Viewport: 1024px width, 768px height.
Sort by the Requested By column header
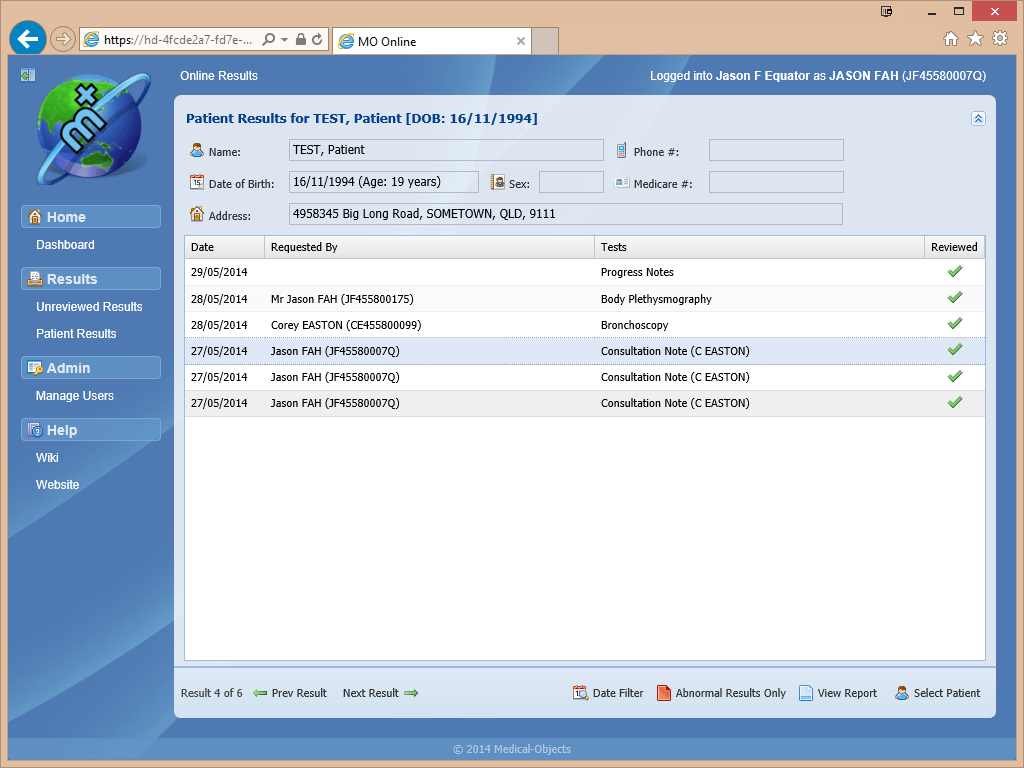429,247
